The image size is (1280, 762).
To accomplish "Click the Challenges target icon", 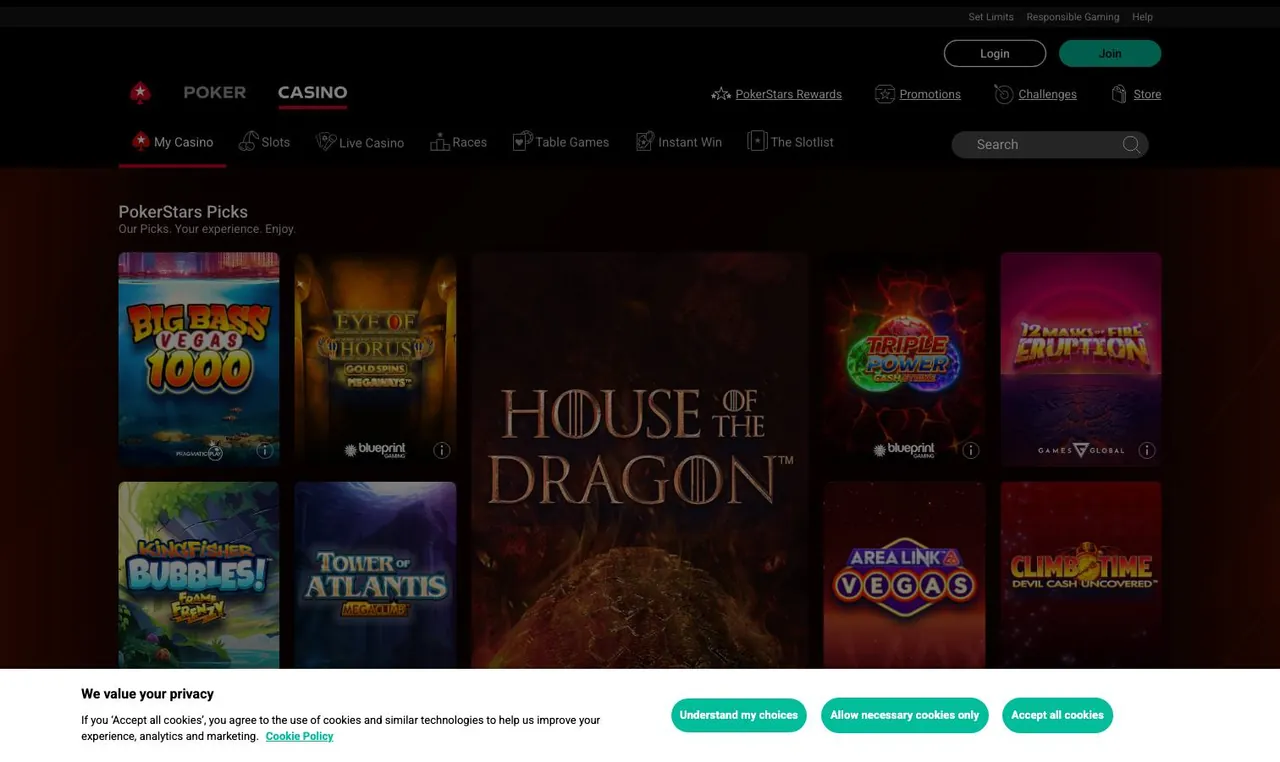I will pos(1004,94).
